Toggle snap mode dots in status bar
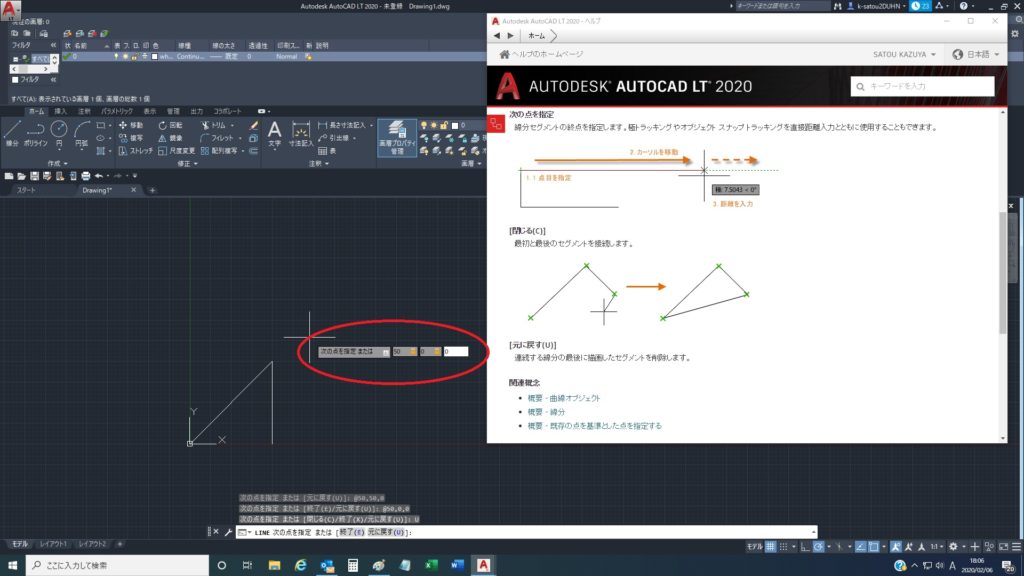 click(784, 547)
